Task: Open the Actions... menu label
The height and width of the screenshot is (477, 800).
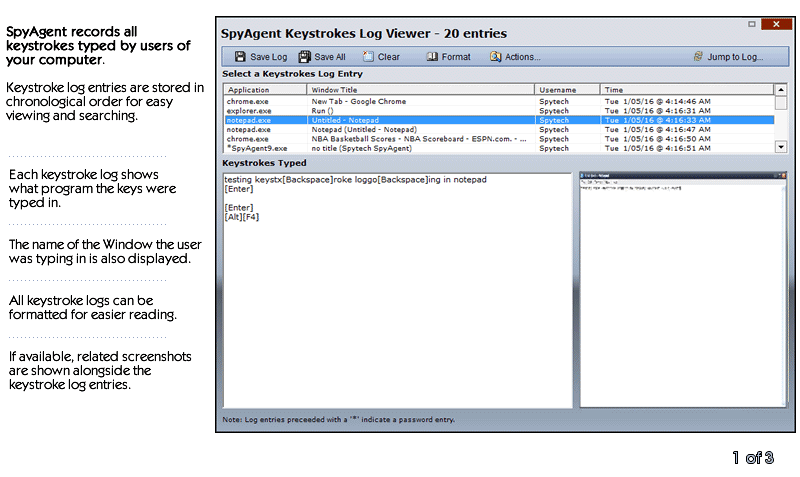Action: pos(522,57)
